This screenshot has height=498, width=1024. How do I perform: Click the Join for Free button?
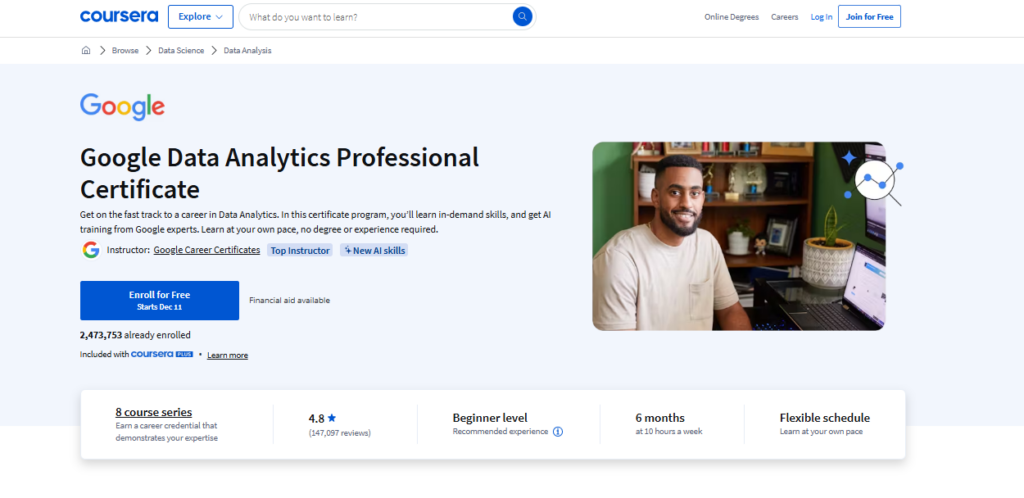(x=869, y=17)
